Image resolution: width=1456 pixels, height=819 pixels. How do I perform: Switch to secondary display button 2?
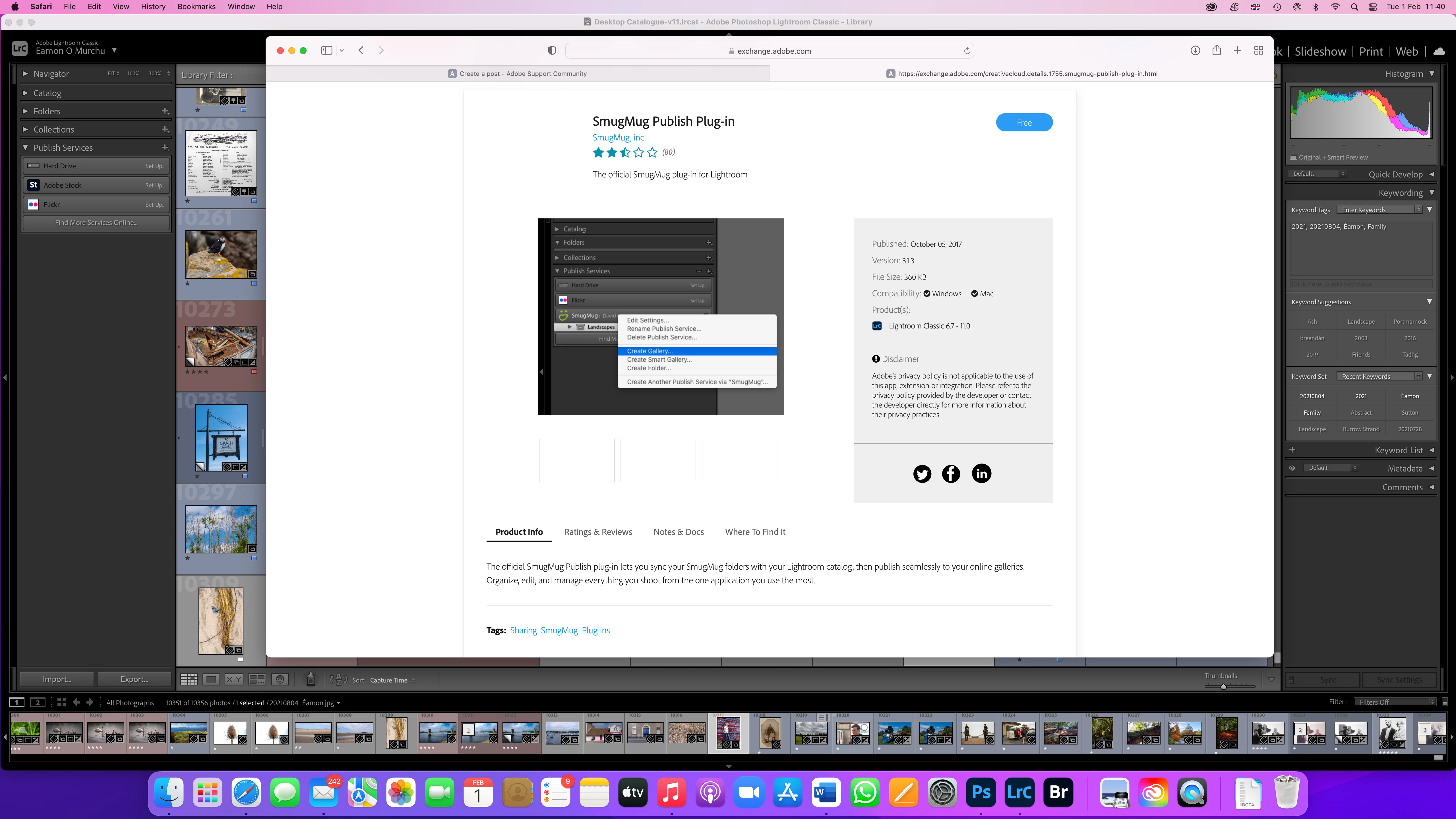(37, 703)
